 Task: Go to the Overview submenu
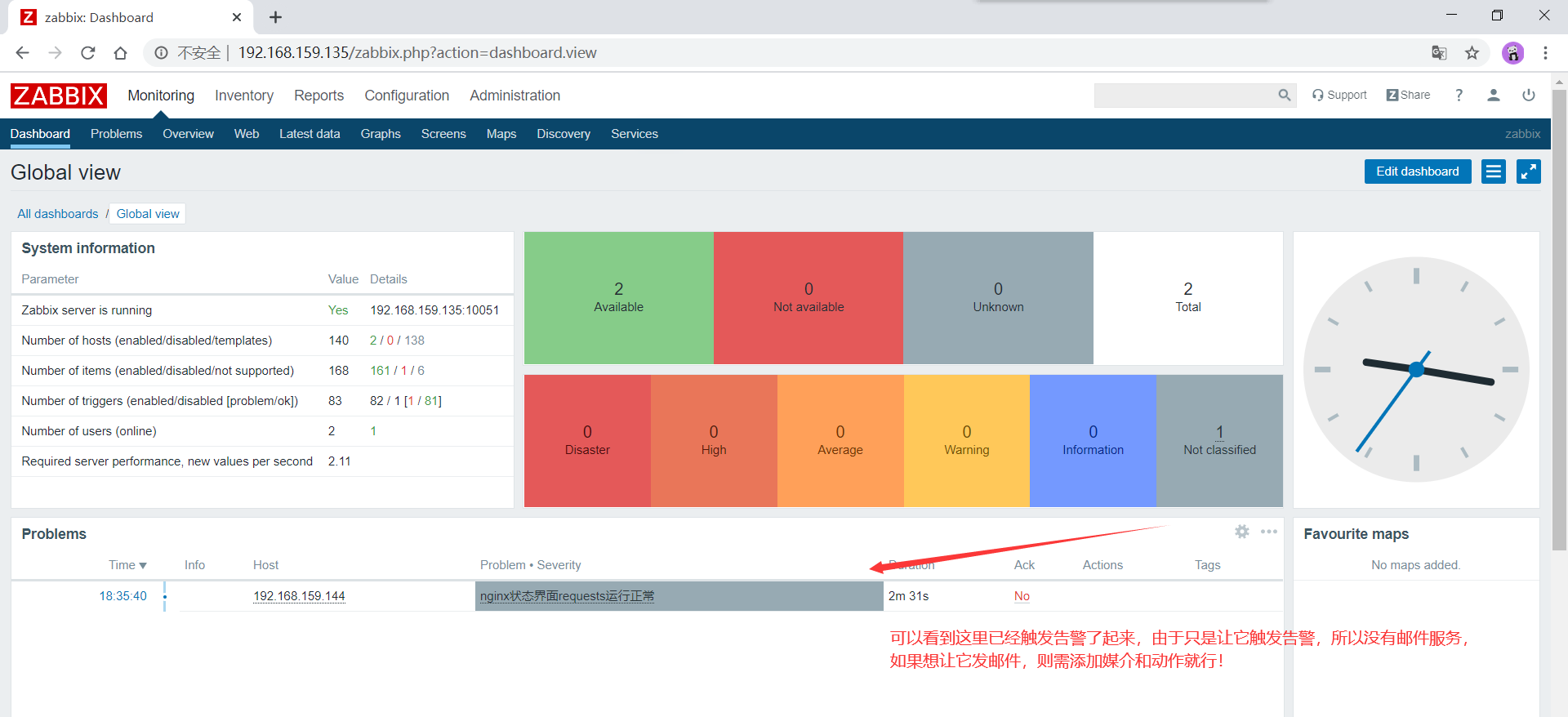pos(188,134)
